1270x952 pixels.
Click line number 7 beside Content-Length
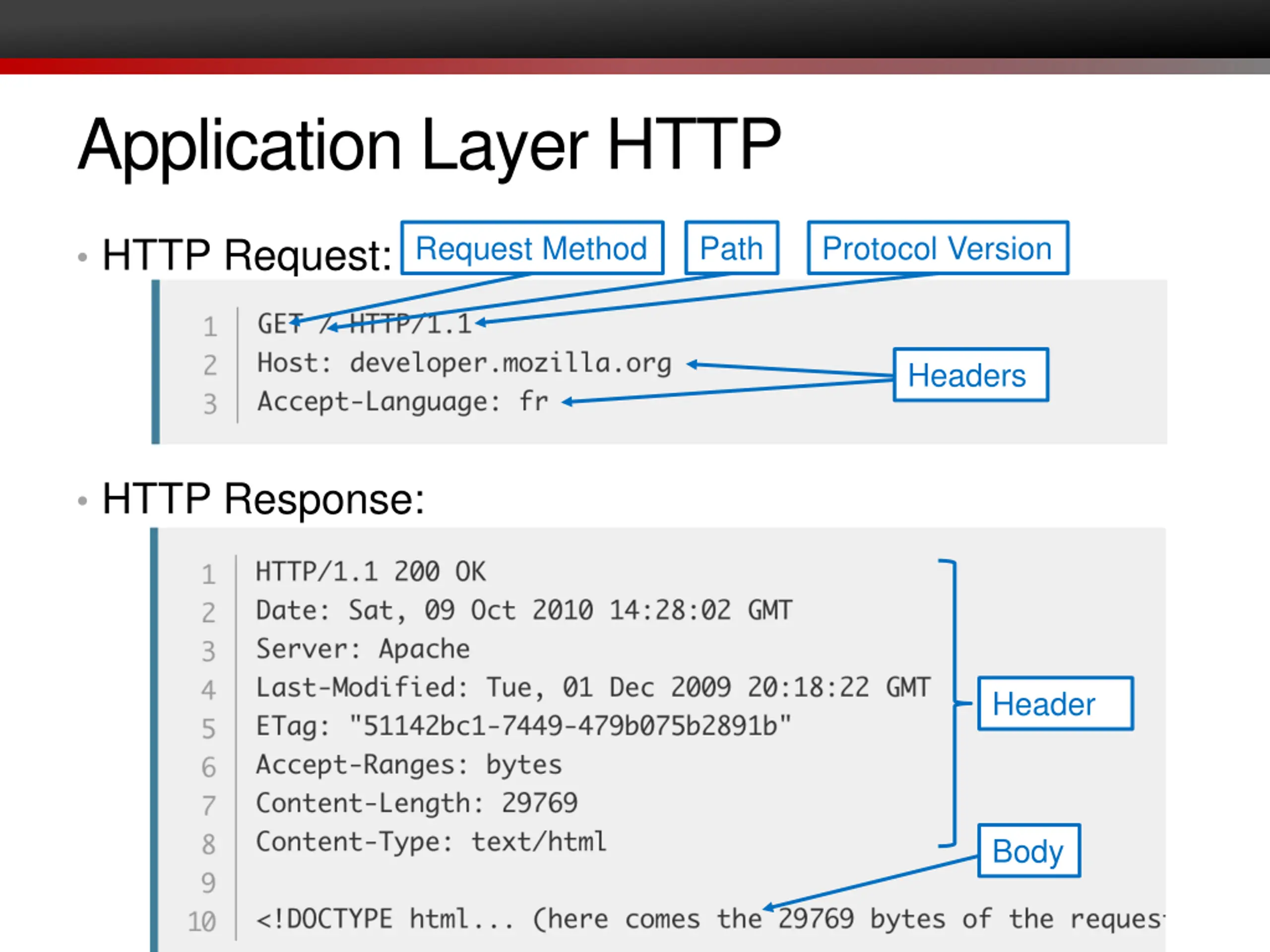coord(208,806)
